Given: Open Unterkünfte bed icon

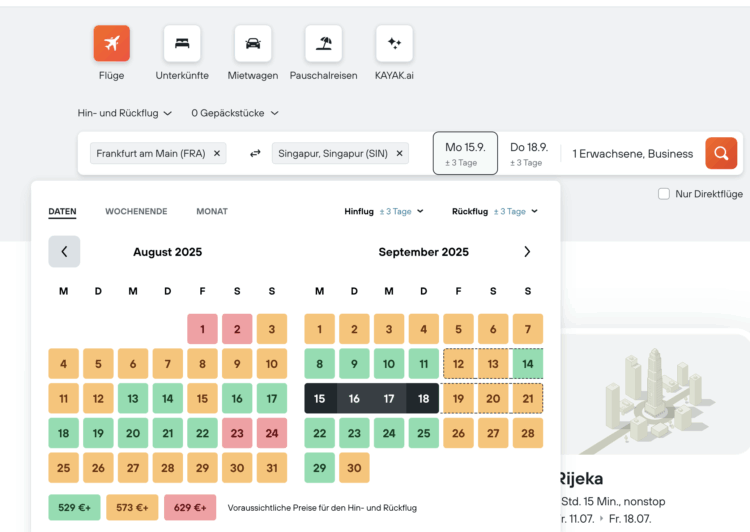Looking at the screenshot, I should [x=182, y=44].
